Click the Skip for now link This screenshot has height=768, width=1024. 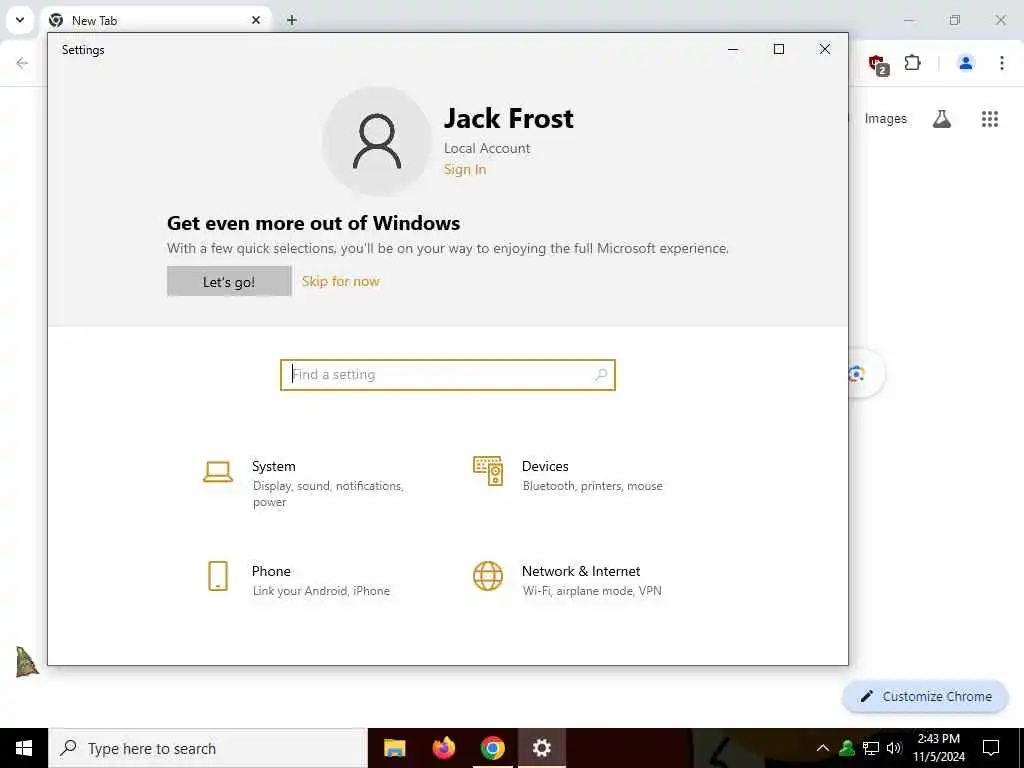point(340,281)
